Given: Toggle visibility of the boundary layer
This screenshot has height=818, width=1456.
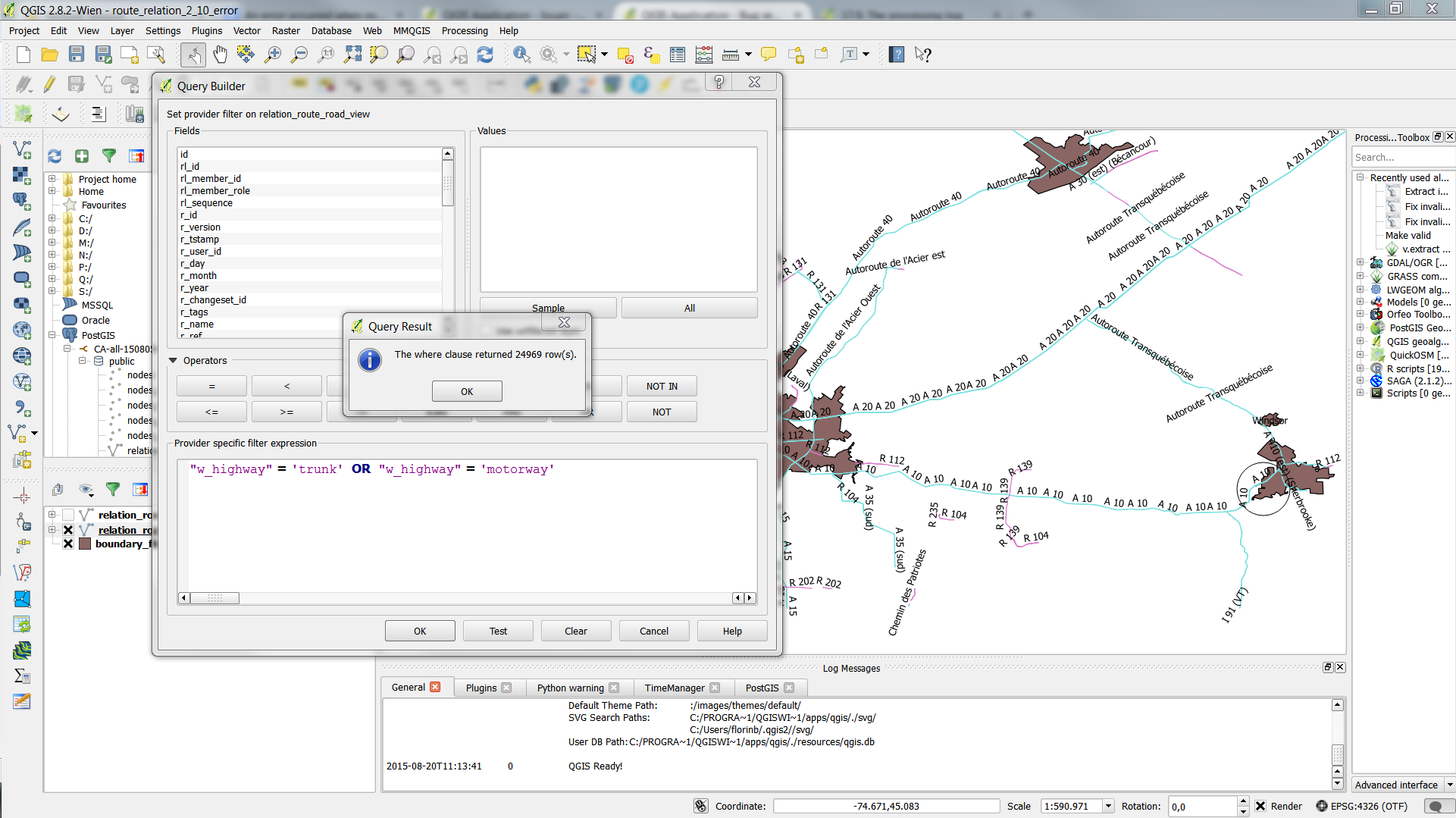Looking at the screenshot, I should [x=68, y=544].
